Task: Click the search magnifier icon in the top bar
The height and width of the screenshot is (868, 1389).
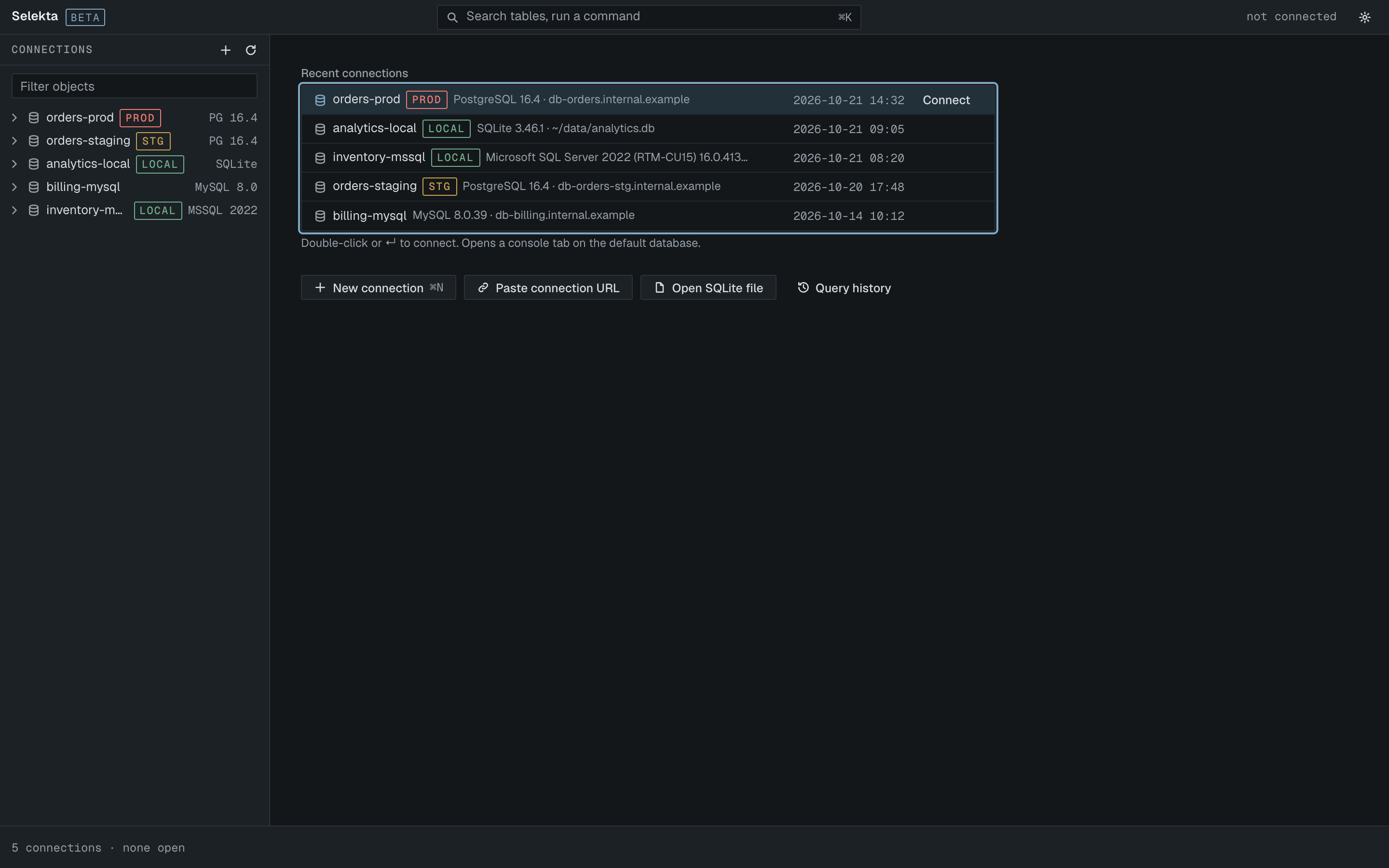Action: click(x=452, y=17)
